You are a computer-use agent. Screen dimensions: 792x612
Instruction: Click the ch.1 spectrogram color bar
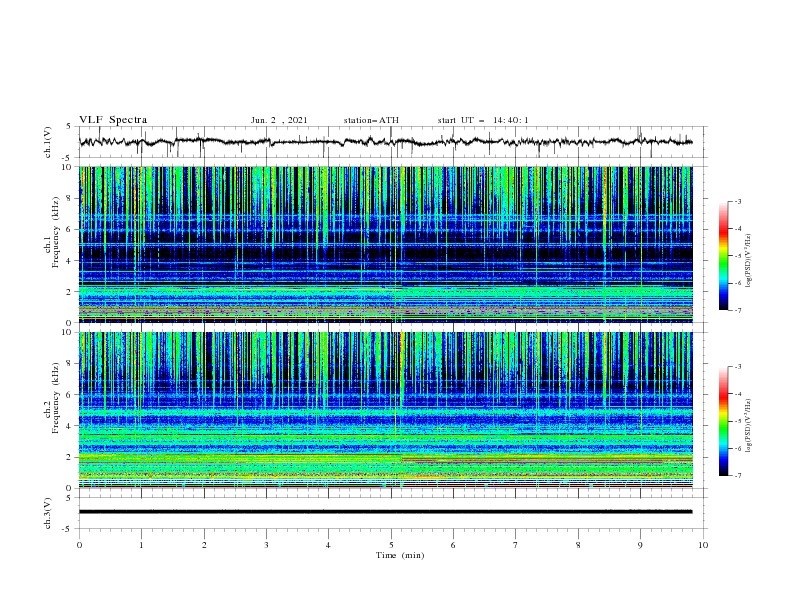point(724,256)
